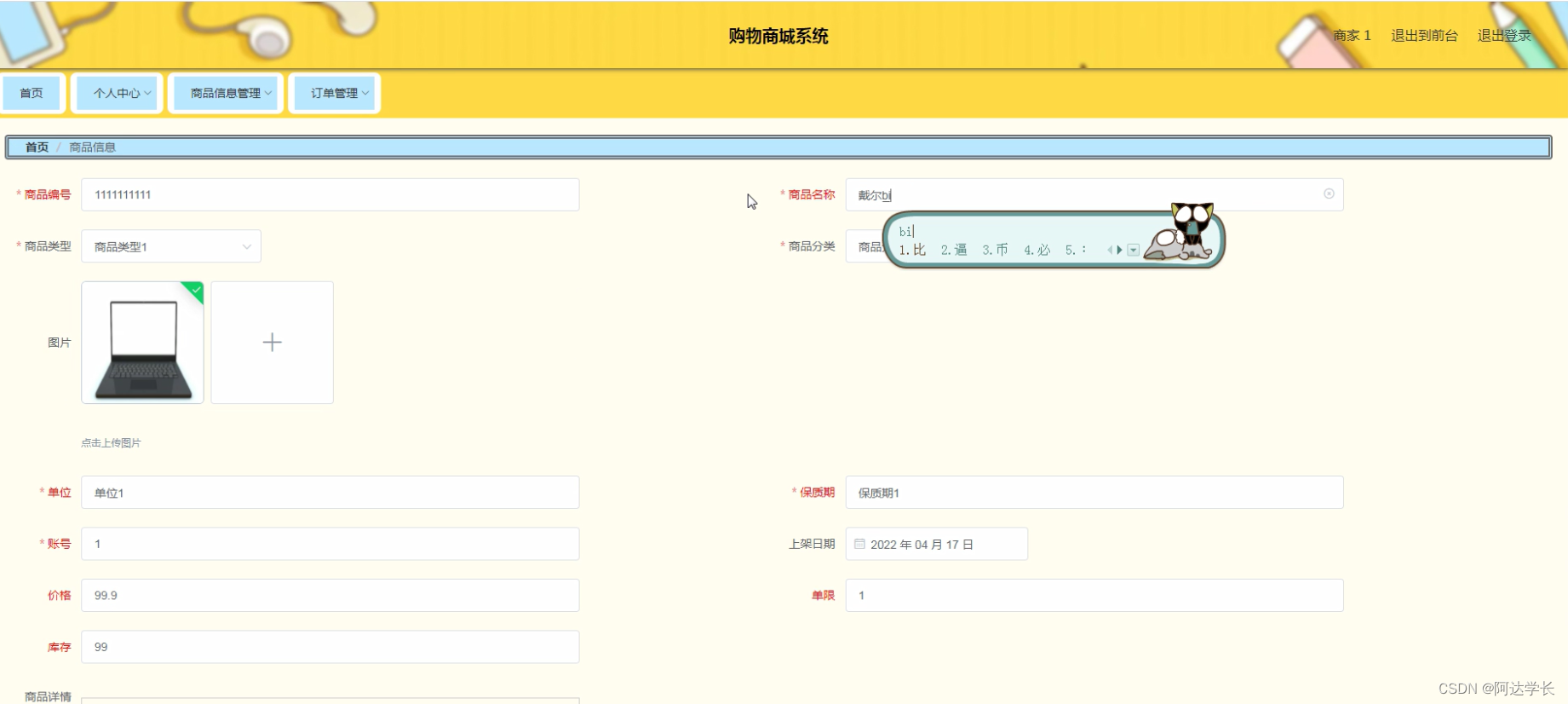Focus the 价格 input field
This screenshot has height=704, width=1568.
point(330,595)
